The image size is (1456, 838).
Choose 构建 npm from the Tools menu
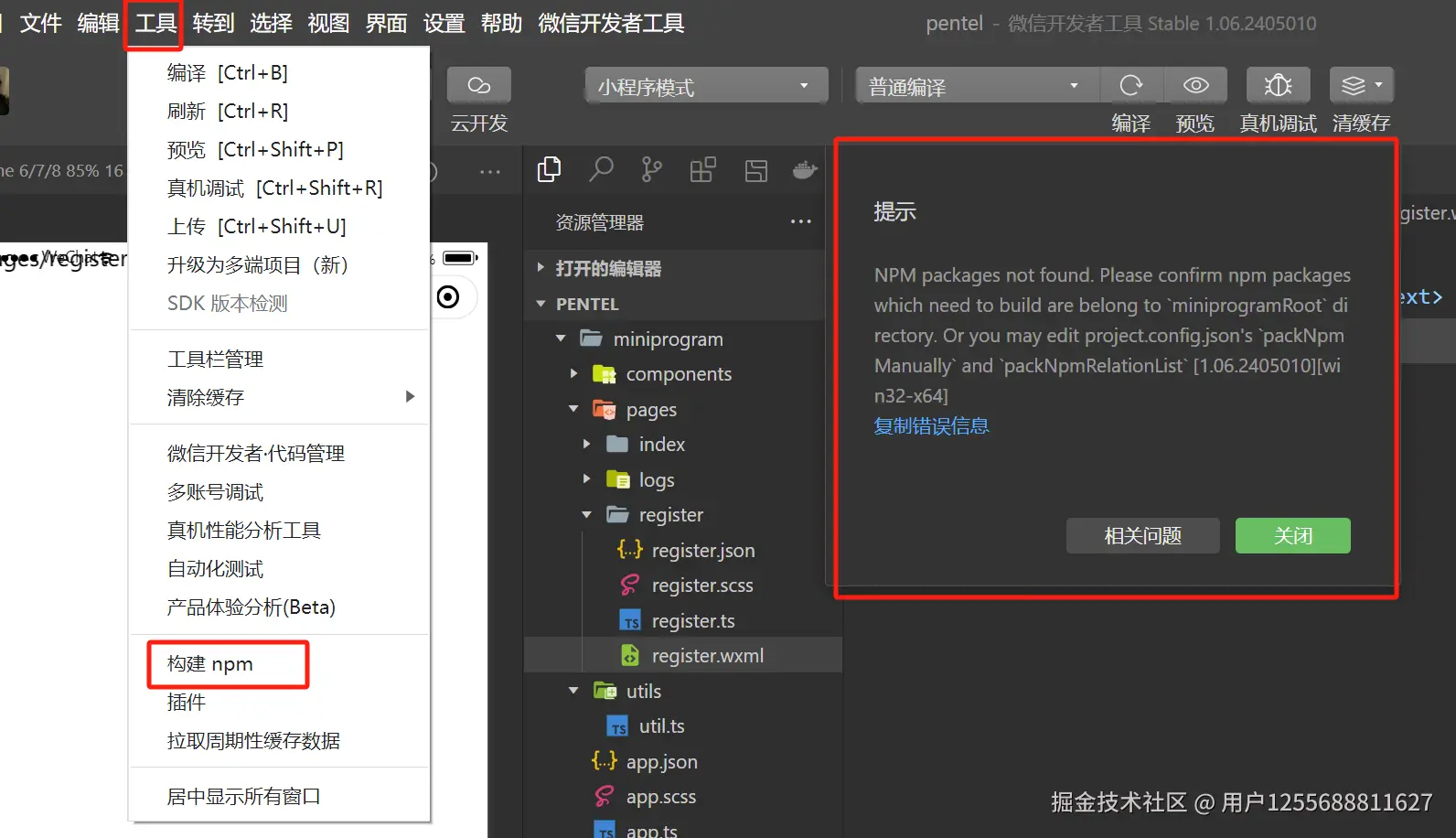(279, 664)
